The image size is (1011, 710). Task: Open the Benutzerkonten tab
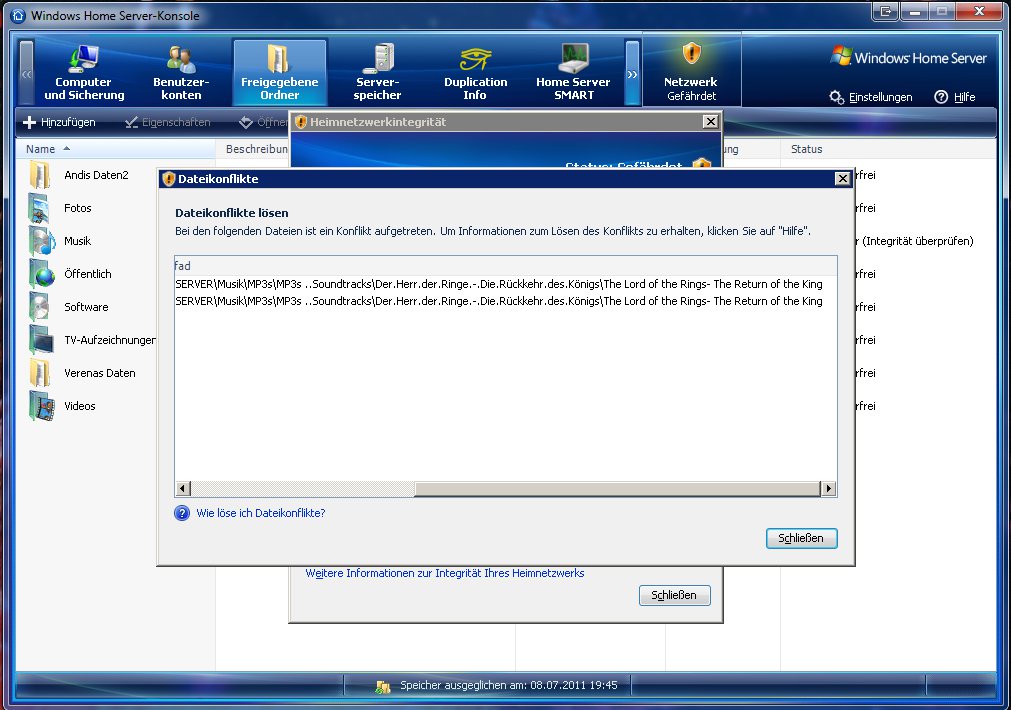[x=181, y=73]
